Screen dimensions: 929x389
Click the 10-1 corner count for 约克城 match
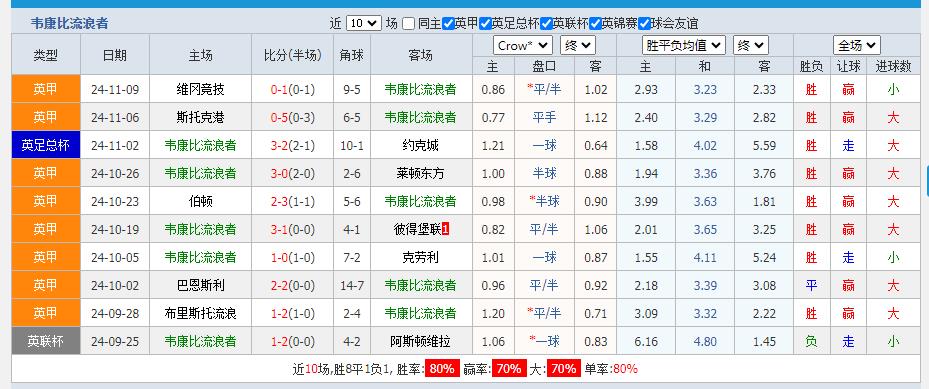click(x=352, y=146)
